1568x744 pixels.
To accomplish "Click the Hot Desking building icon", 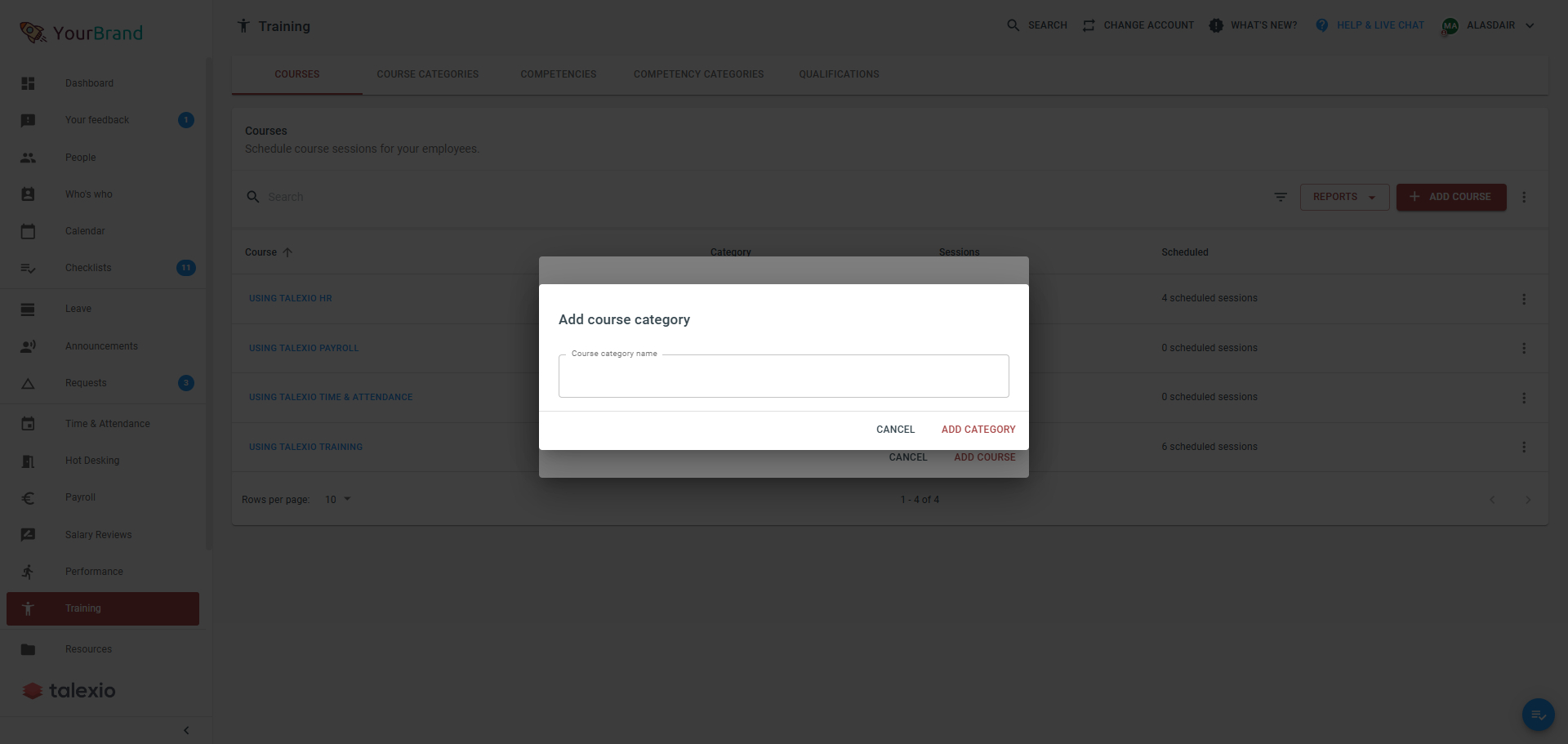I will 28,461.
